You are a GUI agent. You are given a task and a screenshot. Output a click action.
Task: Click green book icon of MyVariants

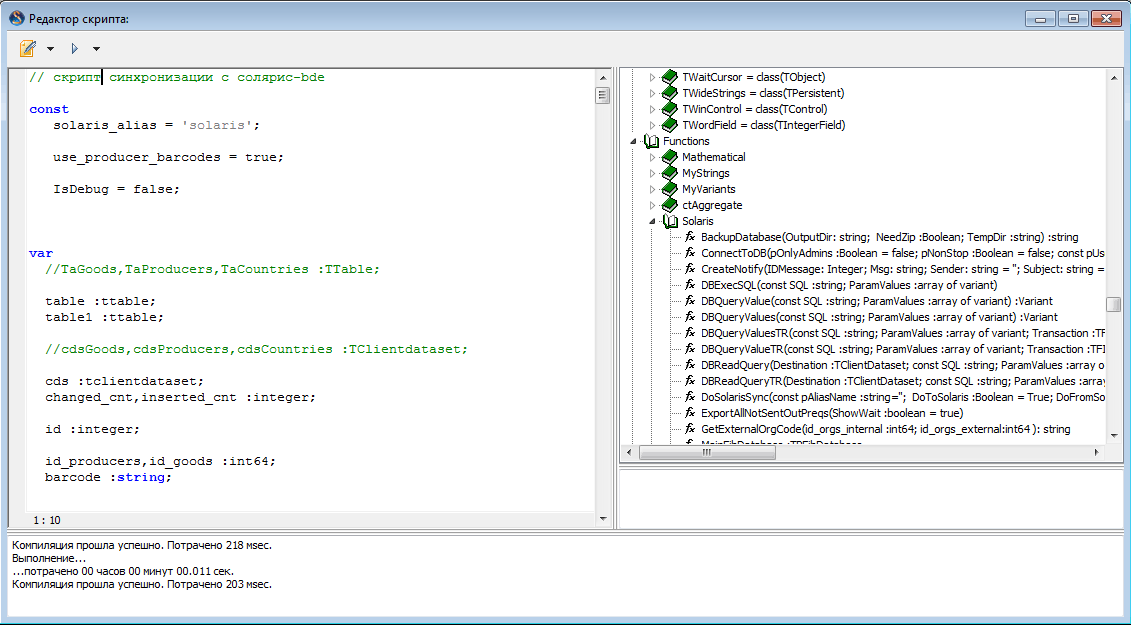click(x=669, y=189)
